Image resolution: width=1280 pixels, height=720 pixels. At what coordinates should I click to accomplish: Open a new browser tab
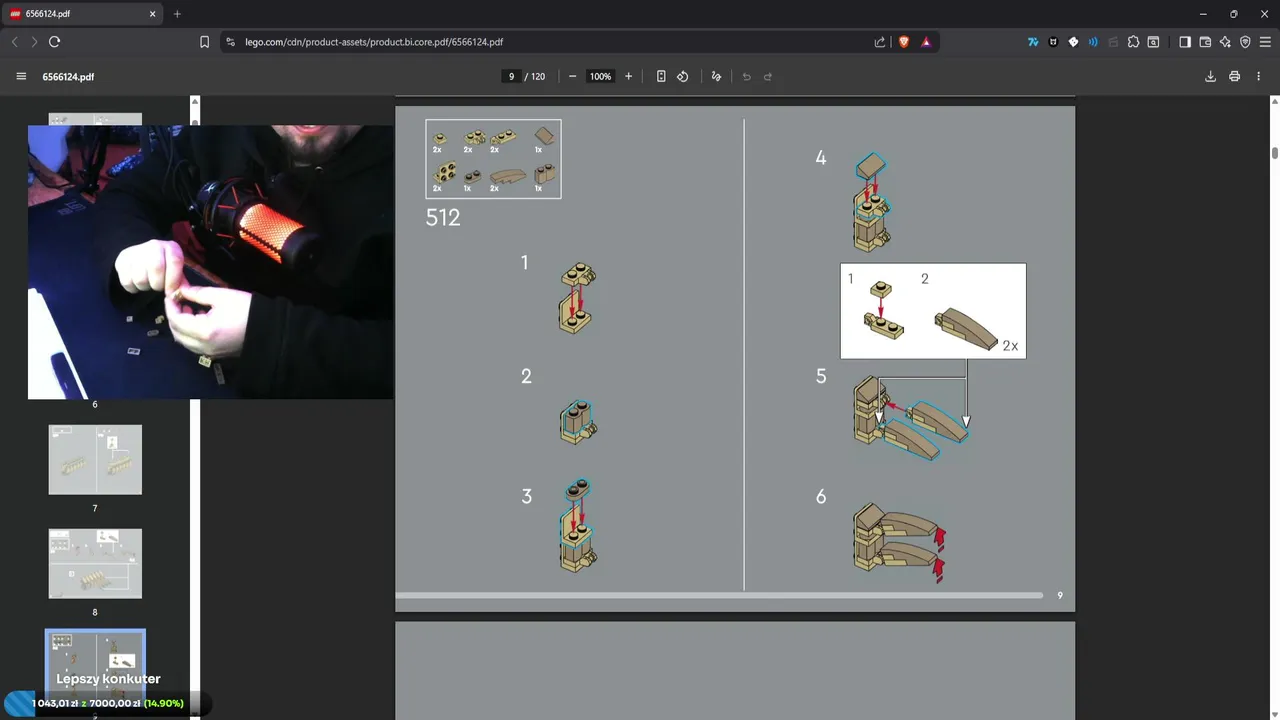pyautogui.click(x=177, y=14)
